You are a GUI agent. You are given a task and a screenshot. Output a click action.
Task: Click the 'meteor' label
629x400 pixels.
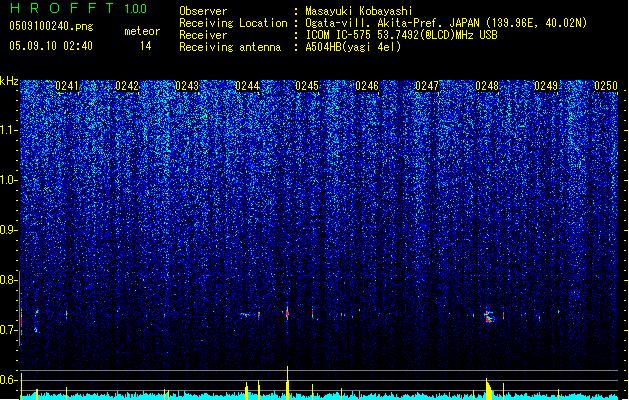(x=142, y=31)
